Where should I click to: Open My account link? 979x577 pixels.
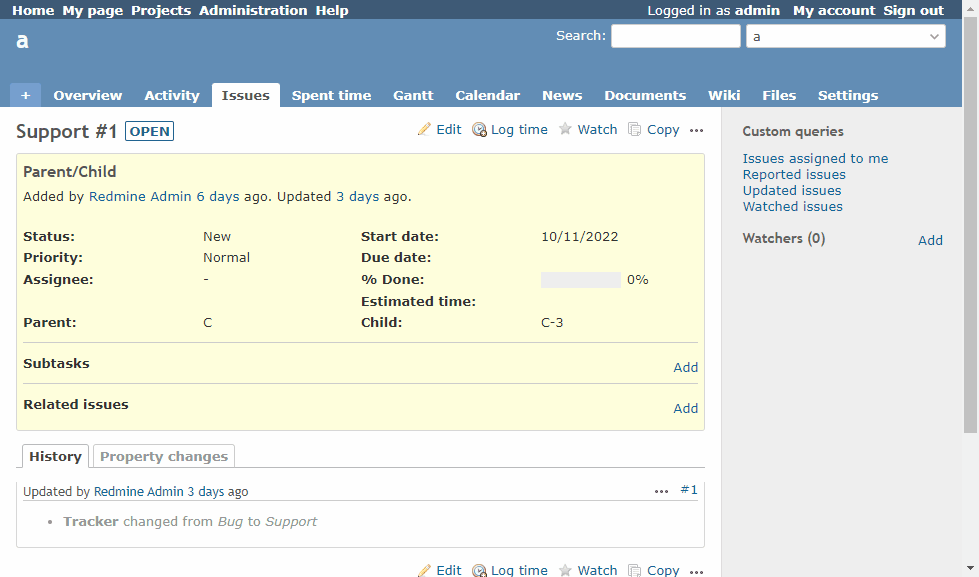click(x=834, y=10)
